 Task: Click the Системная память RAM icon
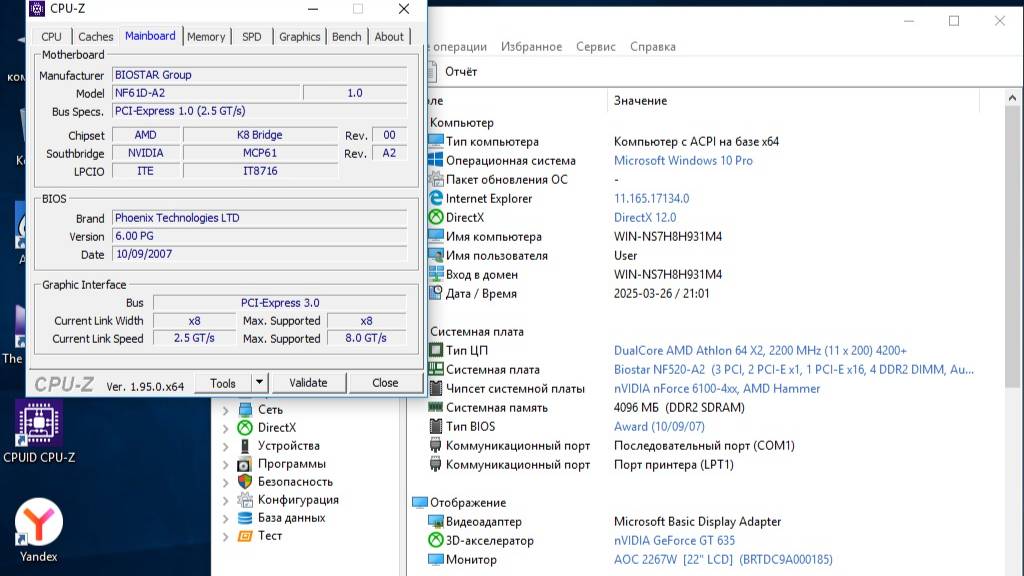(x=436, y=407)
